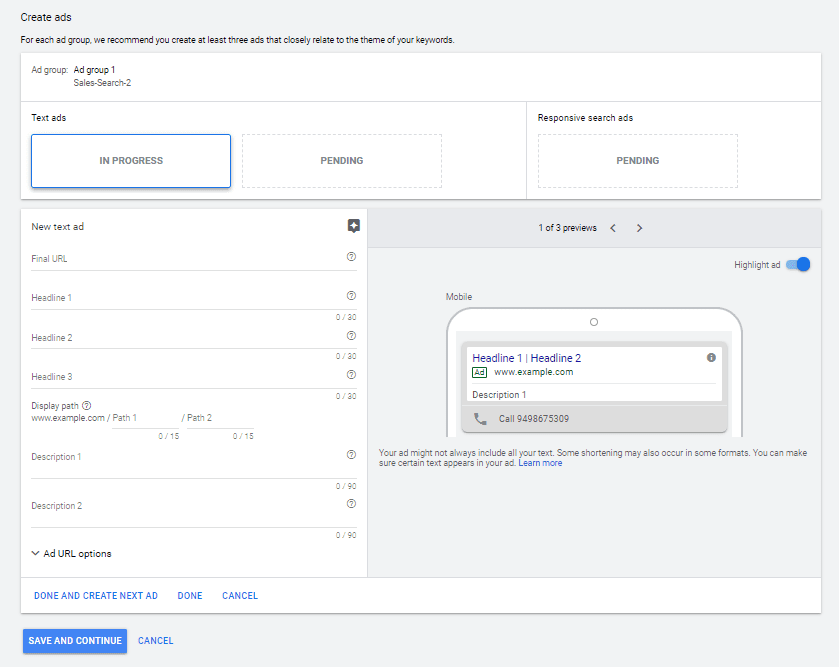Show previous ad preview arrow

pyautogui.click(x=613, y=228)
